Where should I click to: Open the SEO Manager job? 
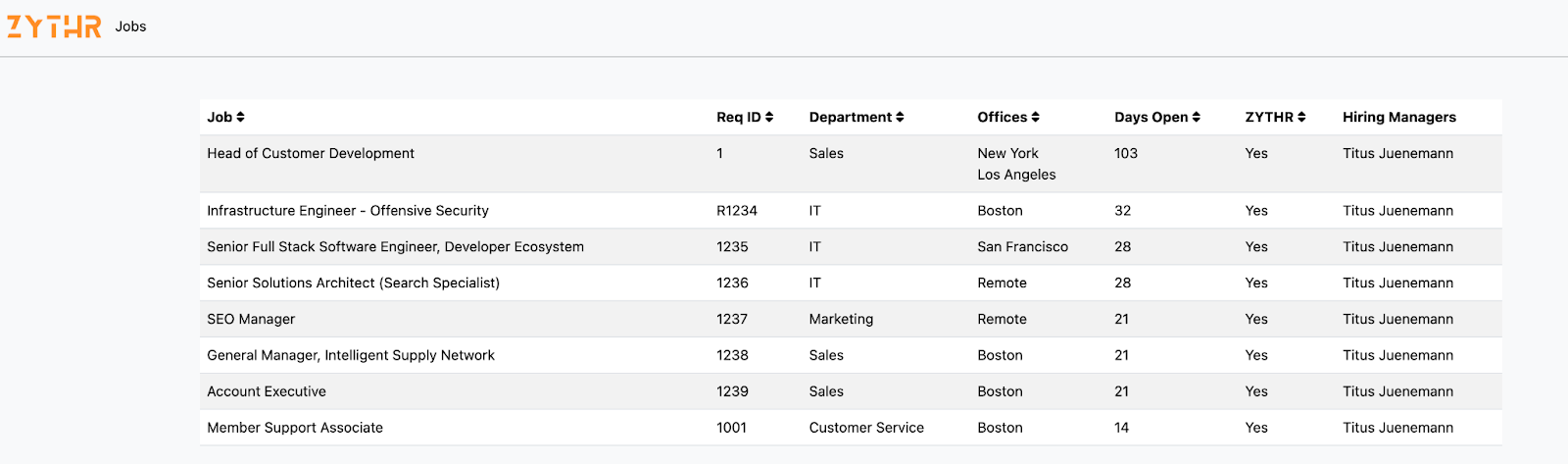point(251,320)
